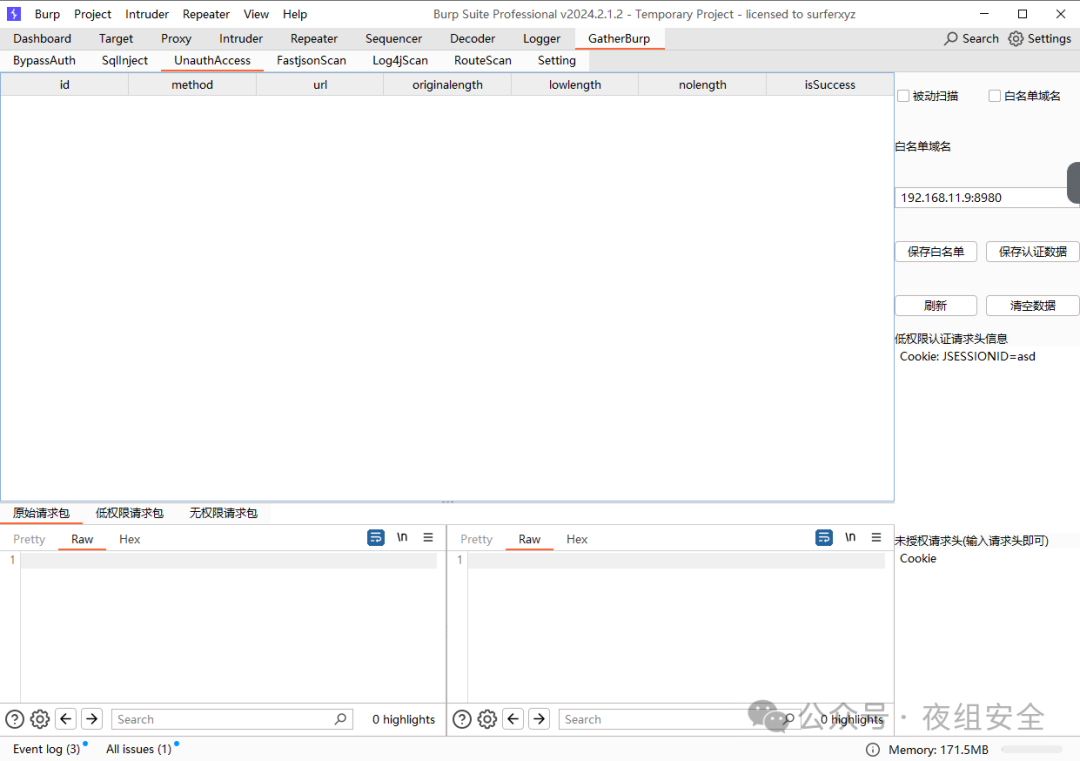Open Burp Settings gear at top right
This screenshot has width=1080, height=761.
coord(1016,38)
